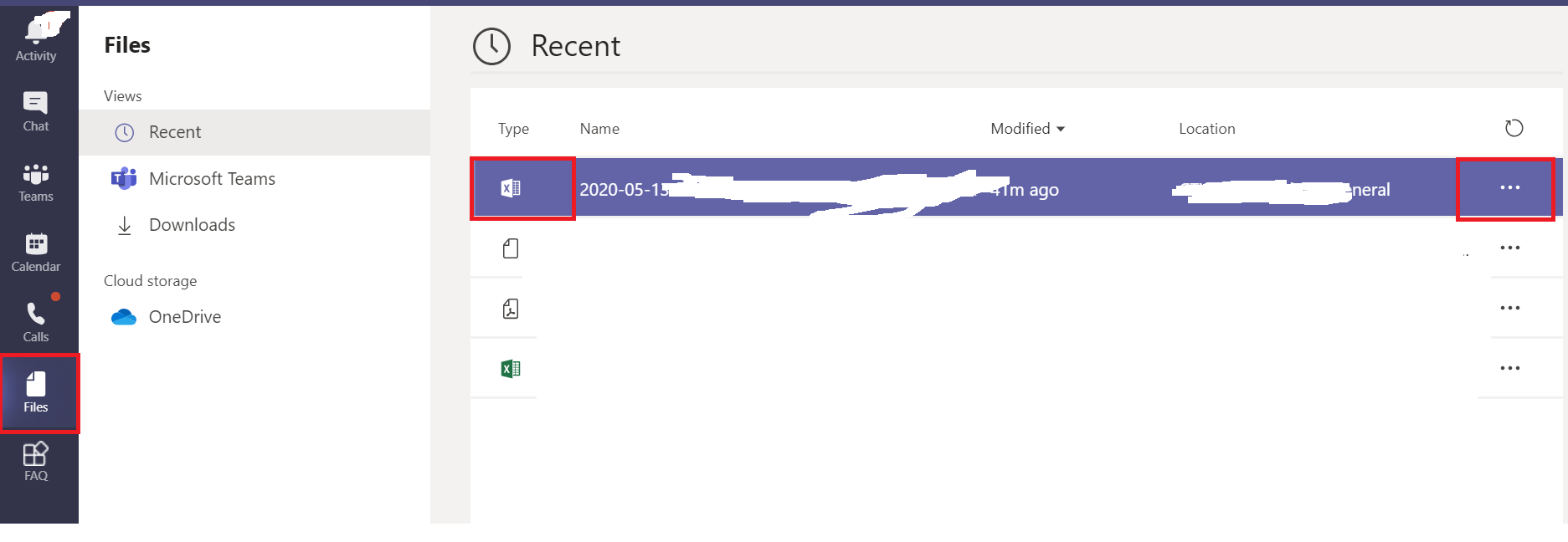Select the Recent view
Viewport: 1568px width, 542px height.
pyautogui.click(x=175, y=132)
